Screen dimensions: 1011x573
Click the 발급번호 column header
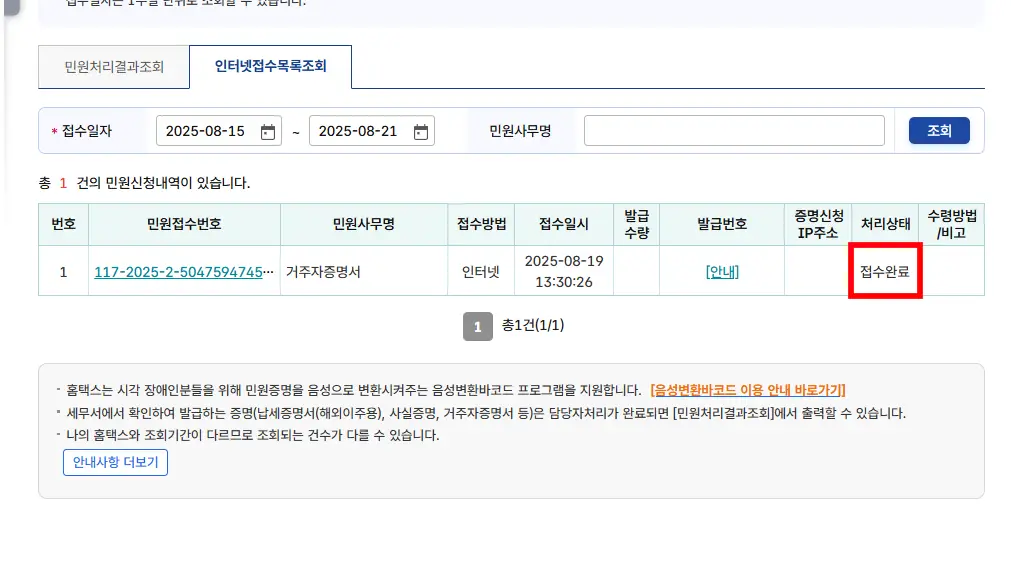tap(722, 224)
